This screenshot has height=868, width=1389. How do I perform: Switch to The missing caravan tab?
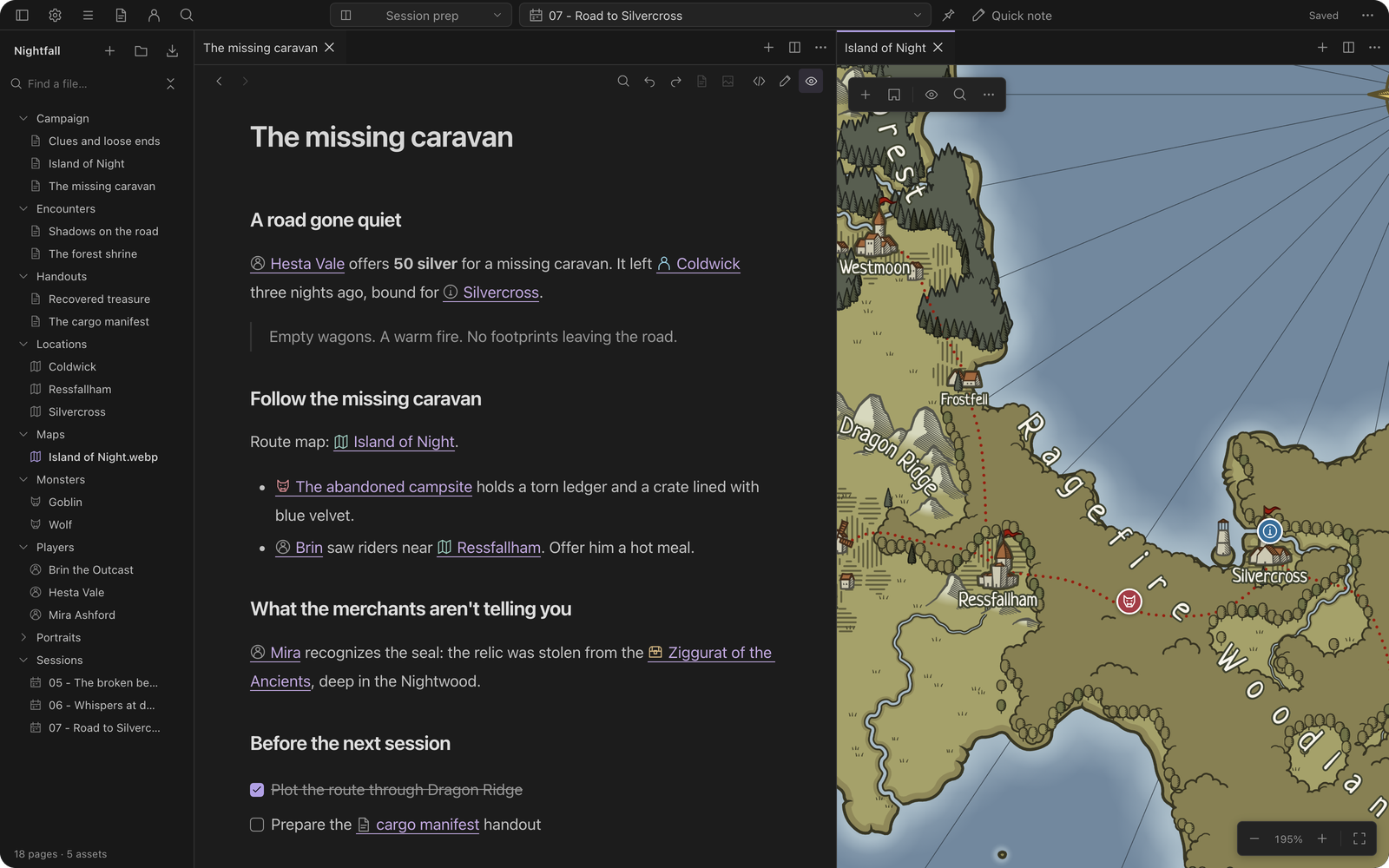pos(260,48)
